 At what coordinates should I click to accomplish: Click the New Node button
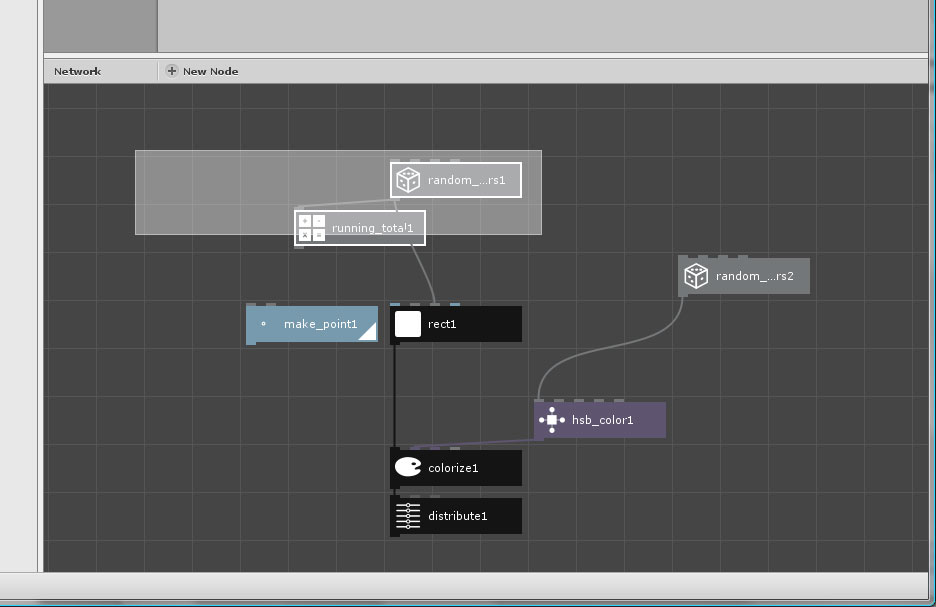(x=202, y=71)
